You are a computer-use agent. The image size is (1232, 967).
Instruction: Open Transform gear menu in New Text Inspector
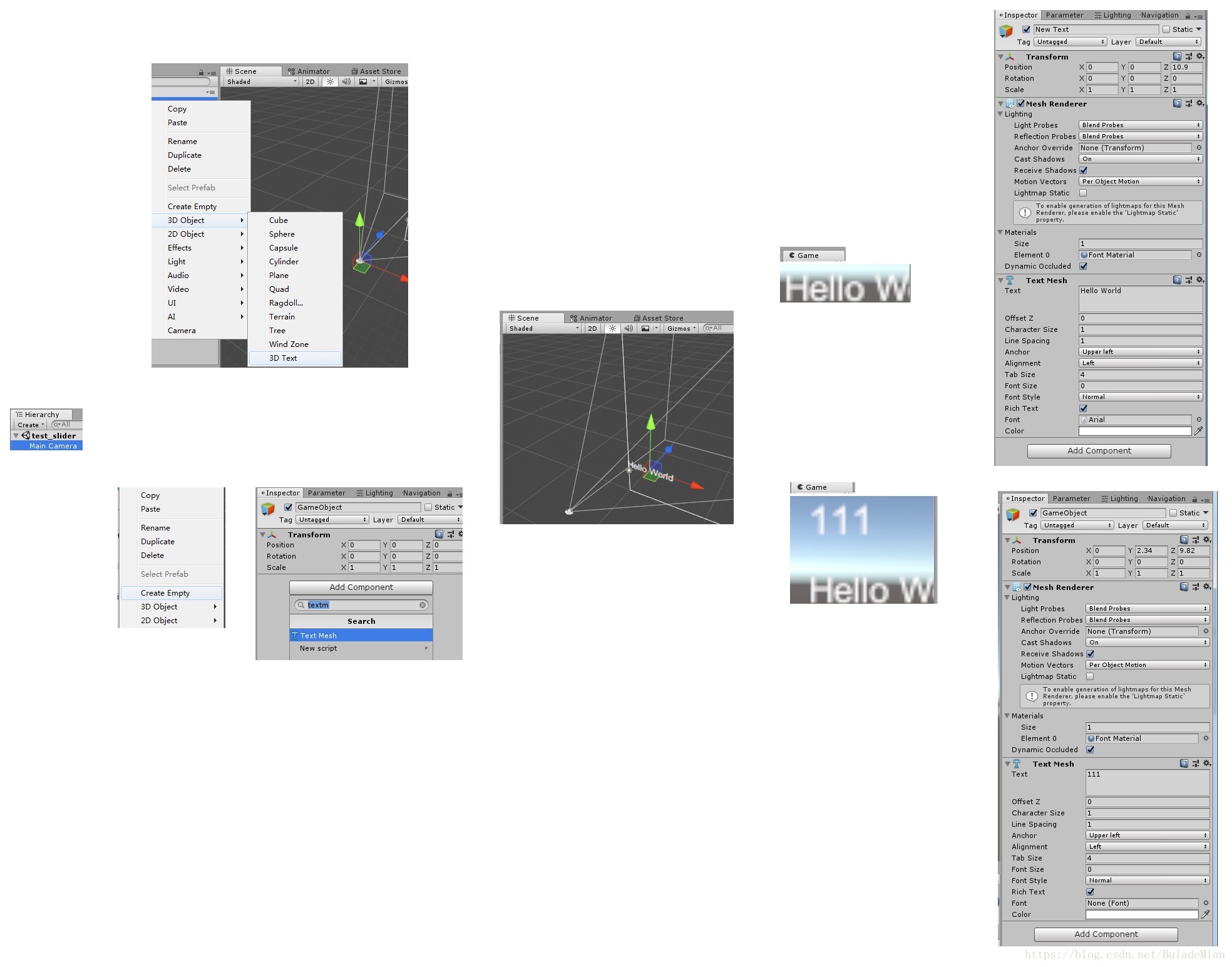tap(1199, 56)
